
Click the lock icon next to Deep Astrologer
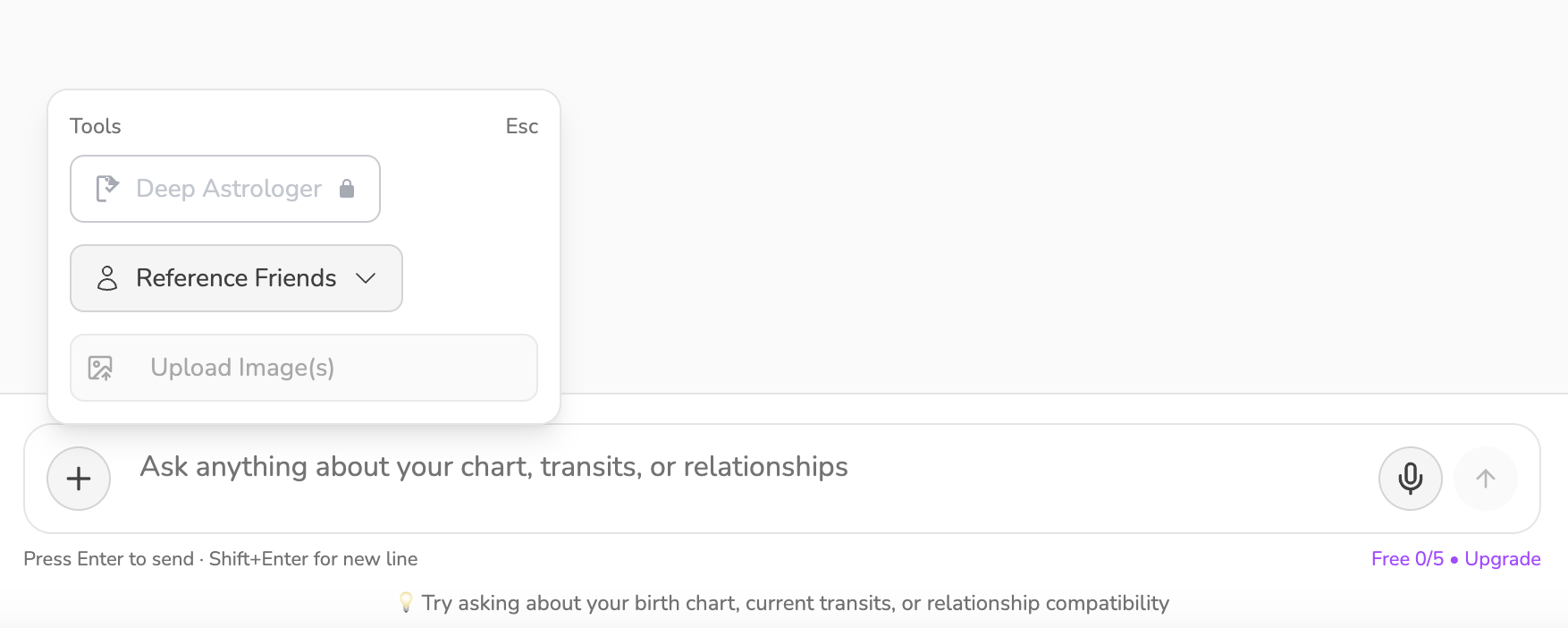[x=347, y=189]
